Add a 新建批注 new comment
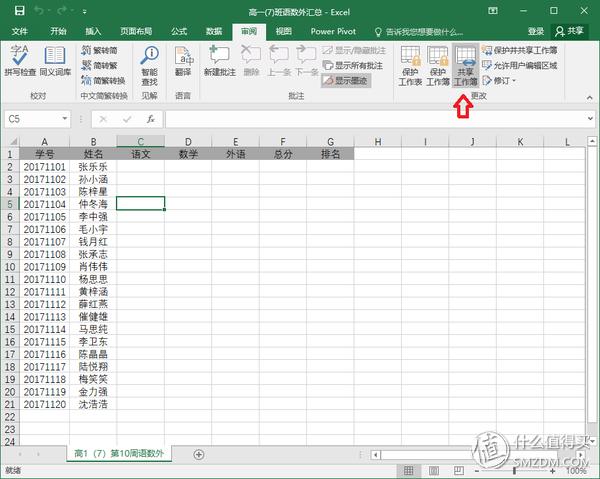This screenshot has width=600, height=479. pyautogui.click(x=219, y=60)
